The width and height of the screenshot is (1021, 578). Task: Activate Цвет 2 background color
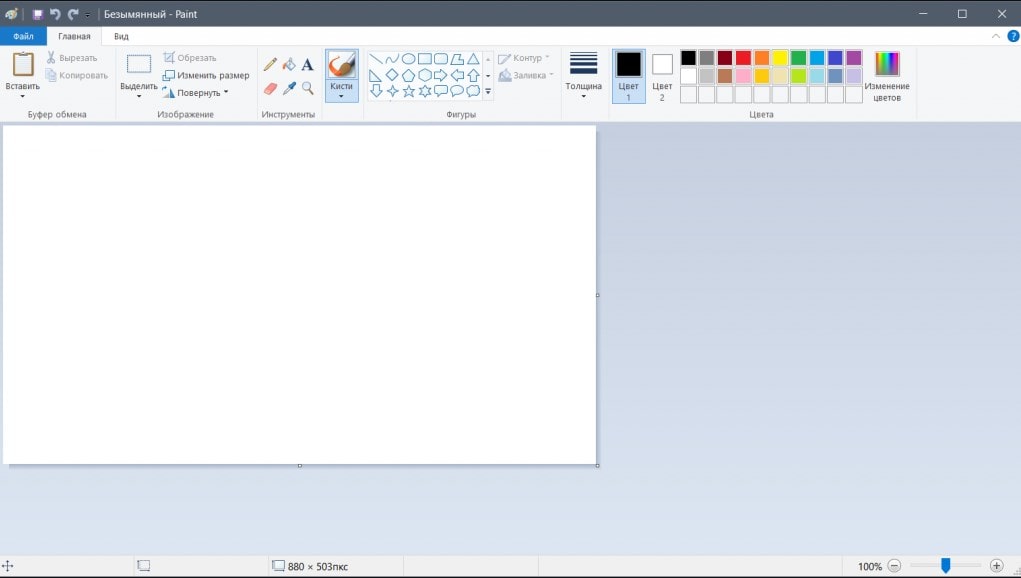662,76
